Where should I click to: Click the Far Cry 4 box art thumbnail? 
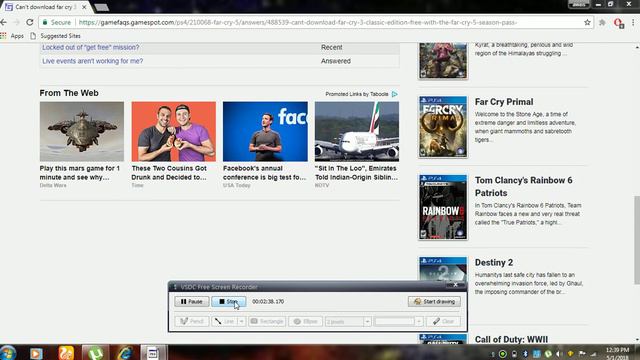pos(443,61)
